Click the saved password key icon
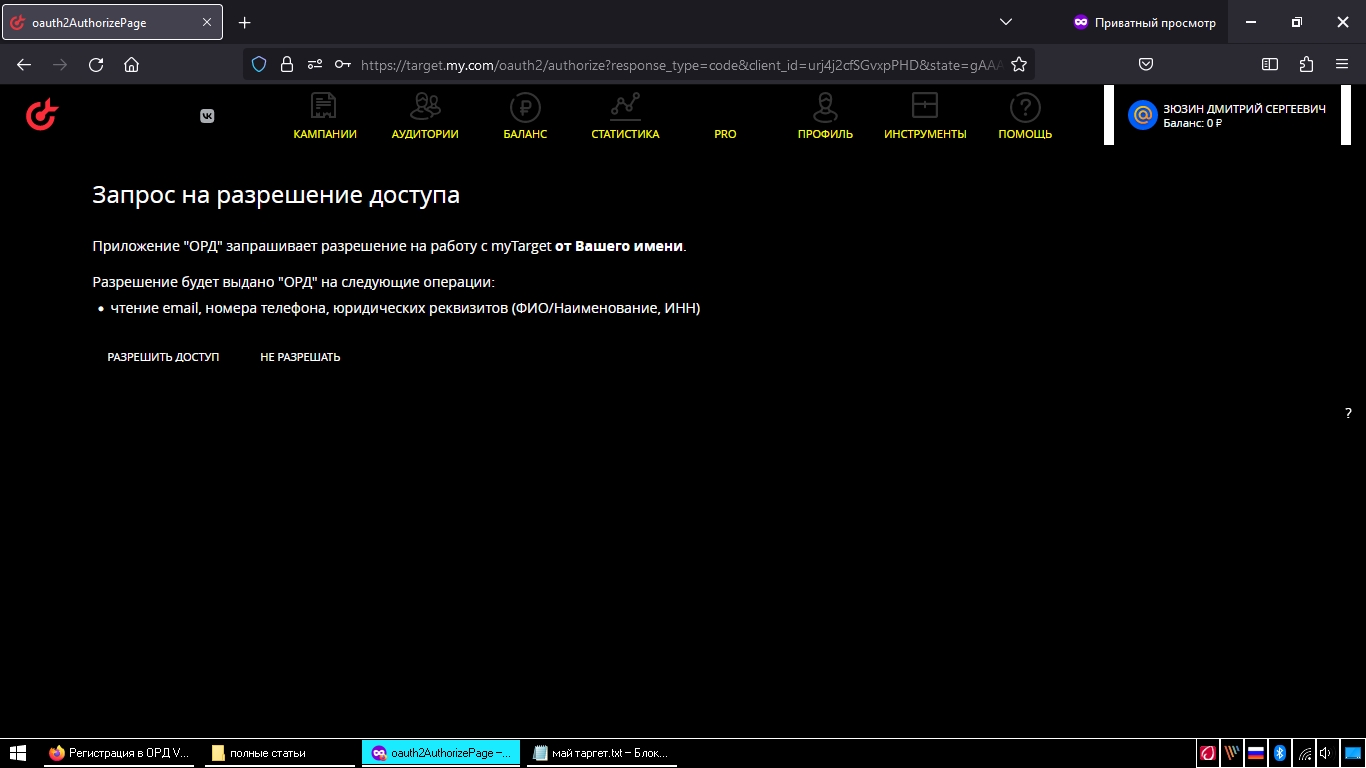The image size is (1366, 768). pos(343,64)
